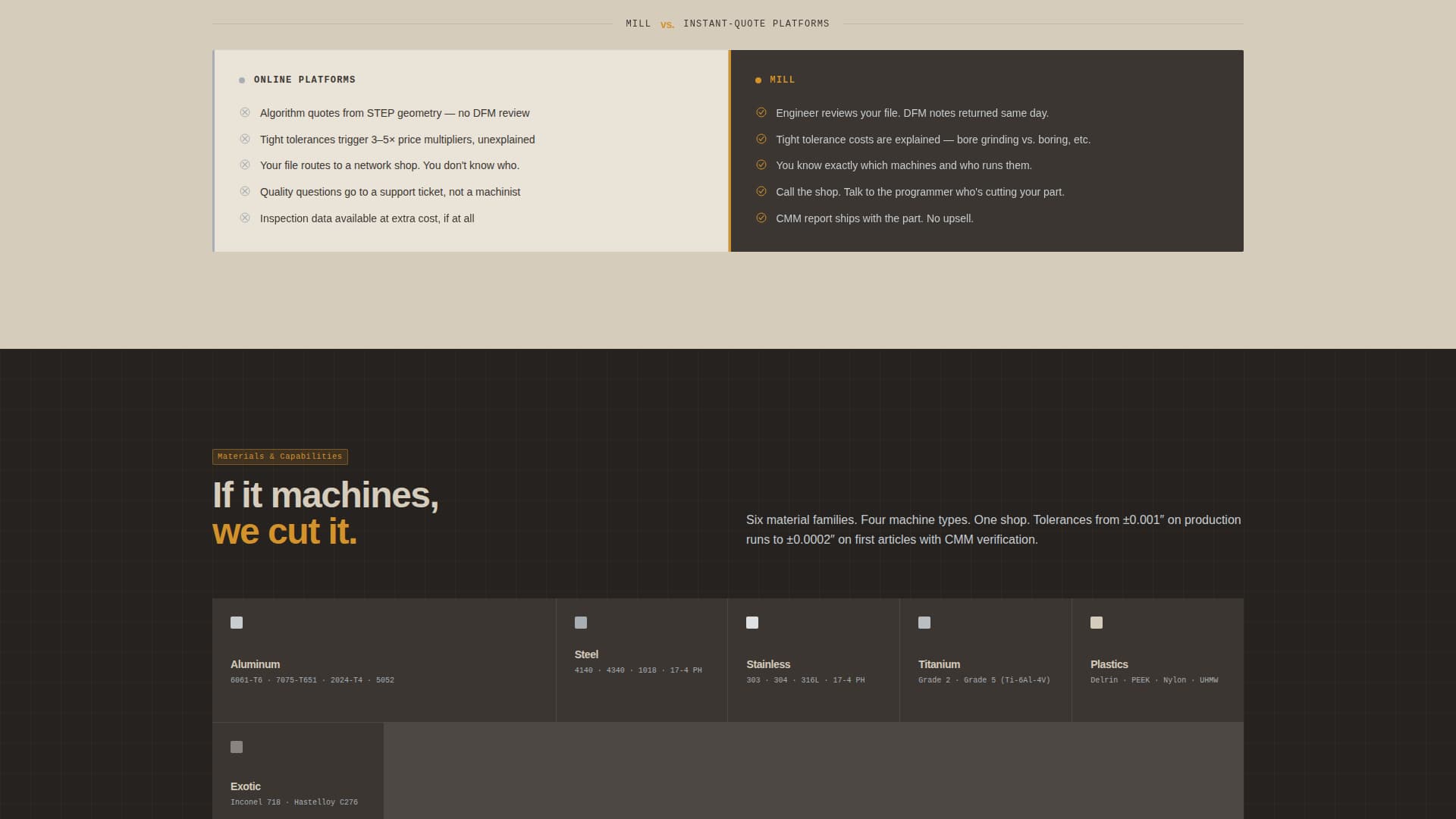Screen dimensions: 1456x819
Task: Toggle the gray dot beside ONLINE PLATFORMS
Action: [242, 80]
